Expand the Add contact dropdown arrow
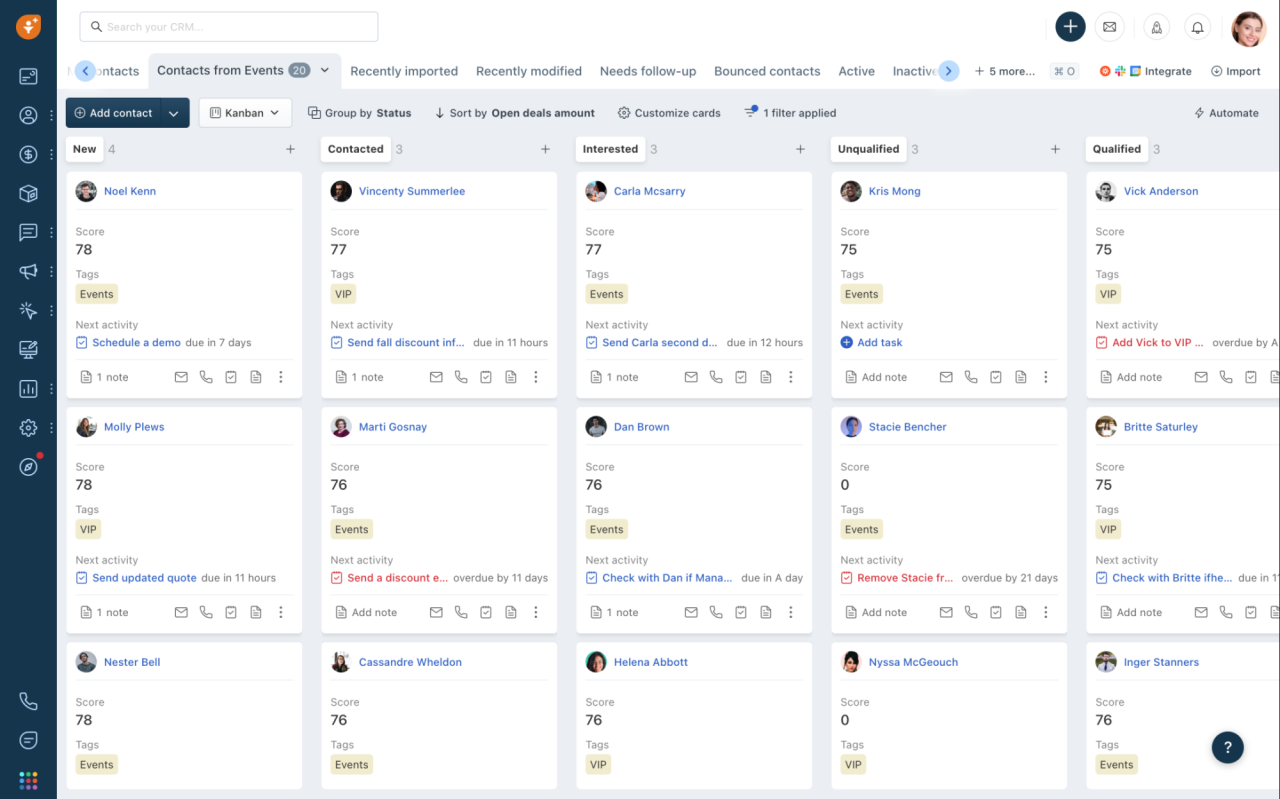 (176, 112)
